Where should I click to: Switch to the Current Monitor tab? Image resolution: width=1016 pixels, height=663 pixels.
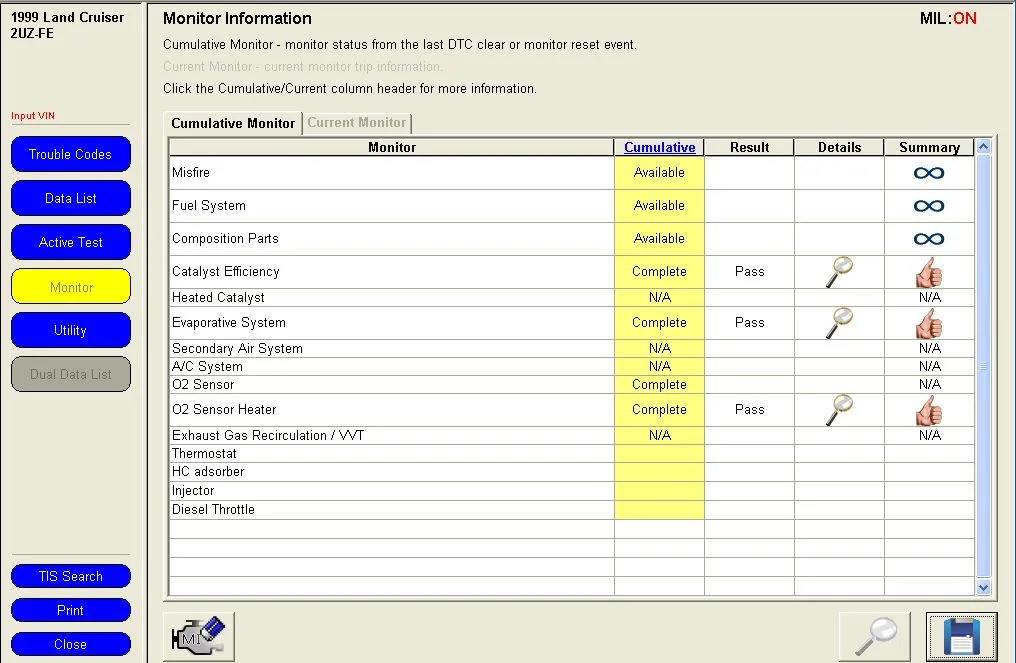(356, 122)
